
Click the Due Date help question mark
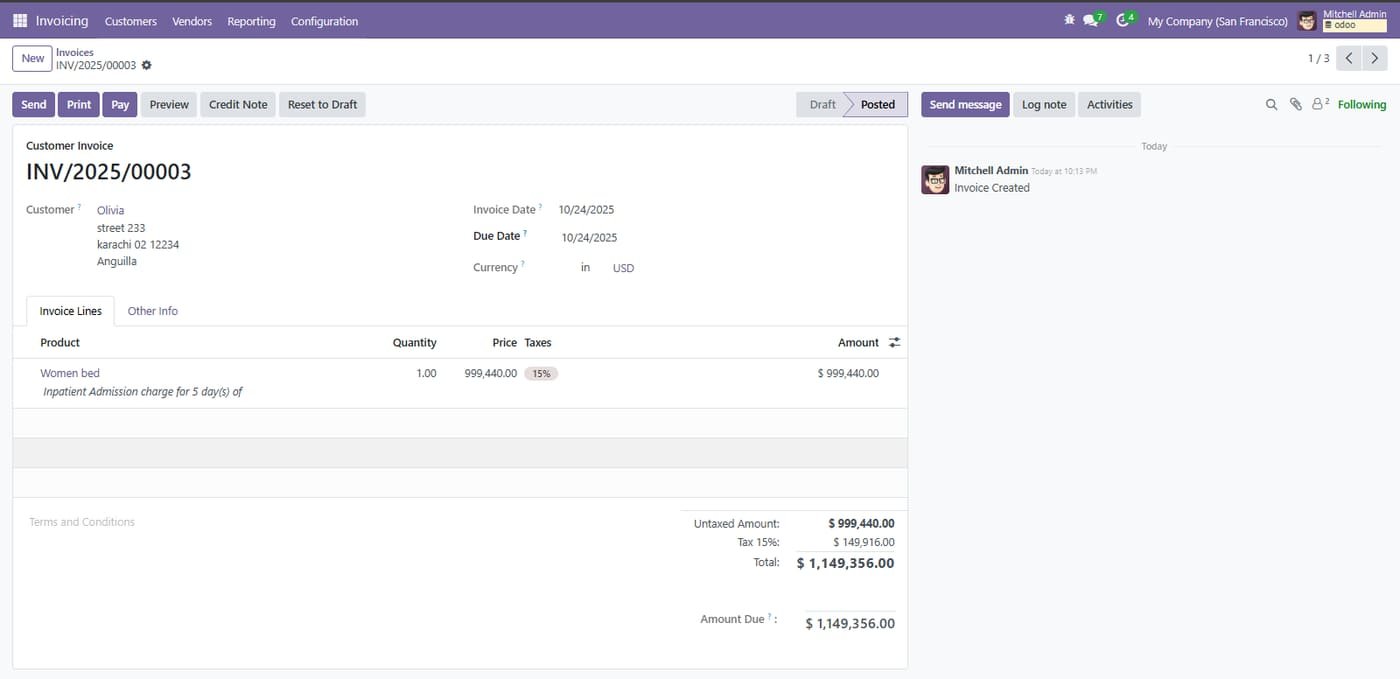(525, 234)
